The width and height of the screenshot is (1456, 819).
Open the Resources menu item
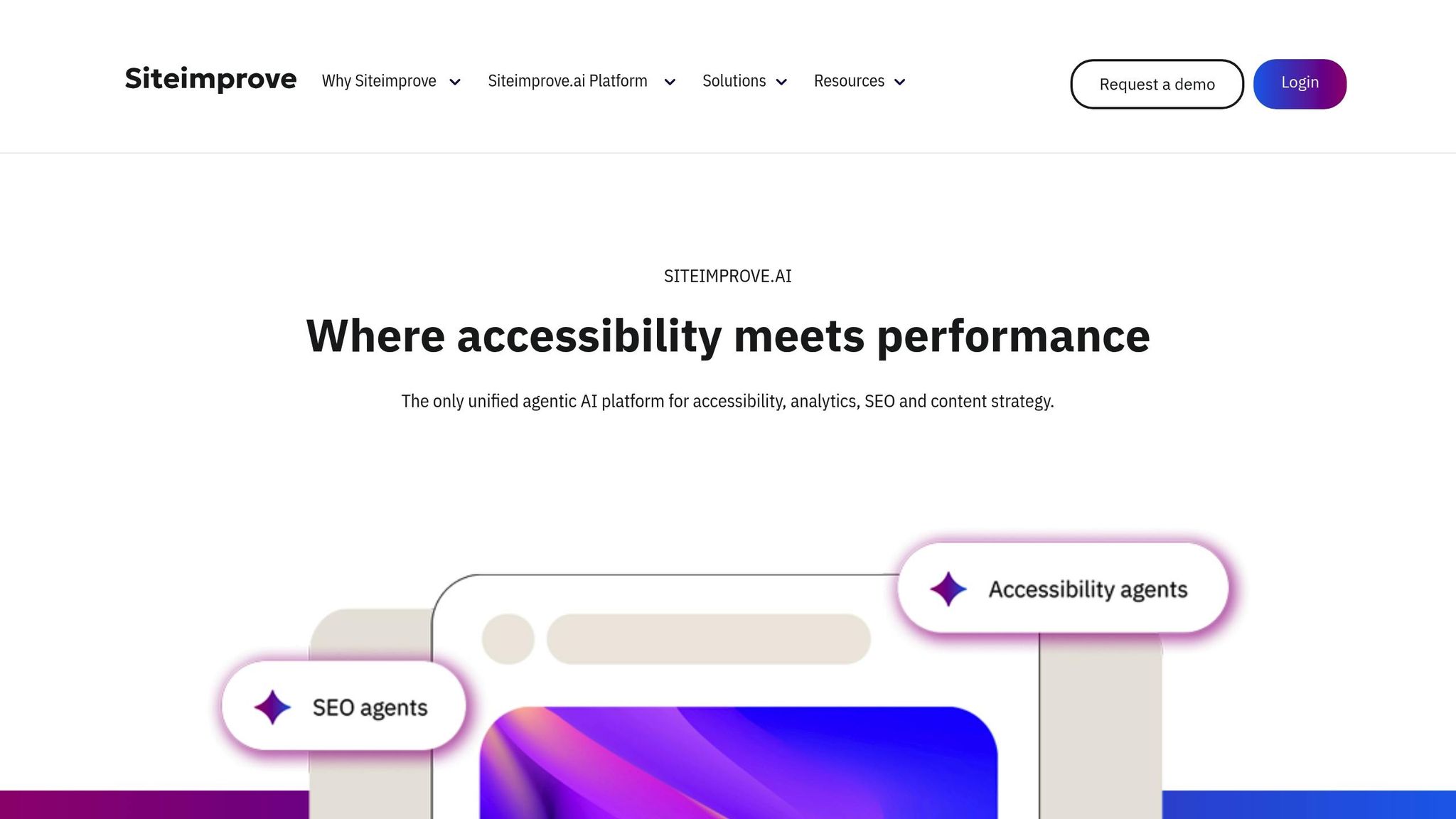(x=849, y=81)
